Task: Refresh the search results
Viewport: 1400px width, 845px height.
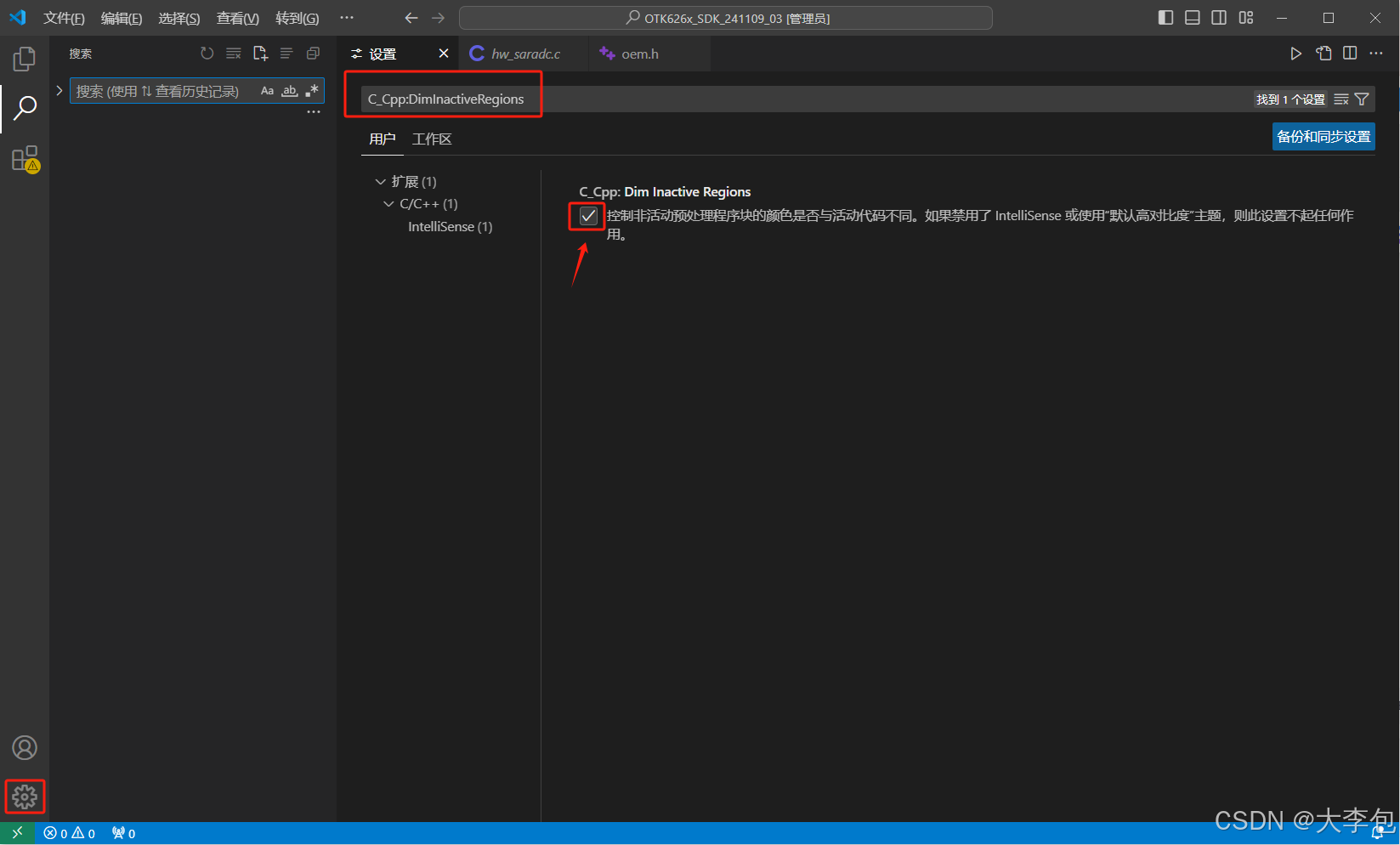Action: click(x=207, y=53)
